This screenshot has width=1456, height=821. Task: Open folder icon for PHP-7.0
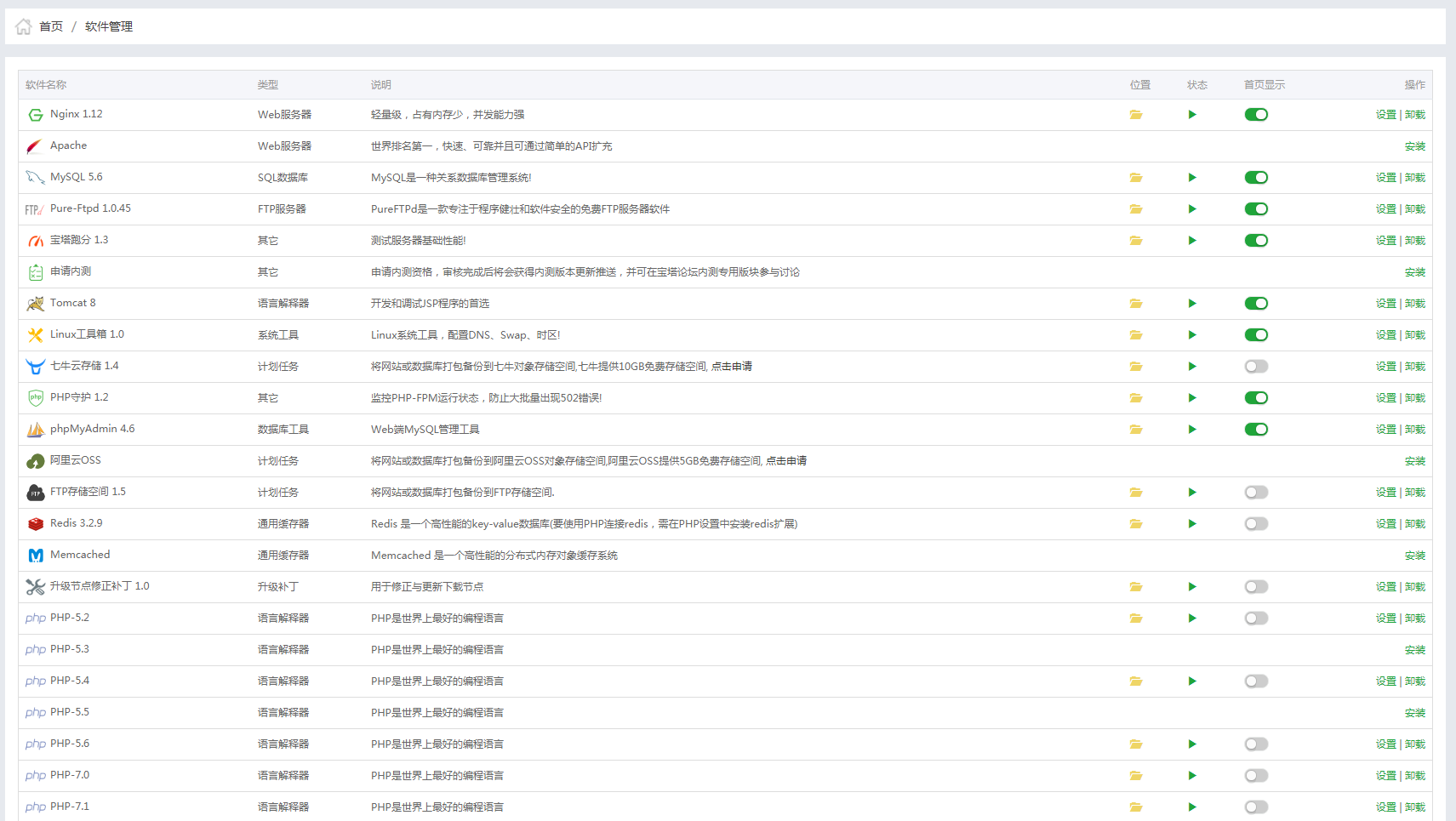tap(1136, 776)
